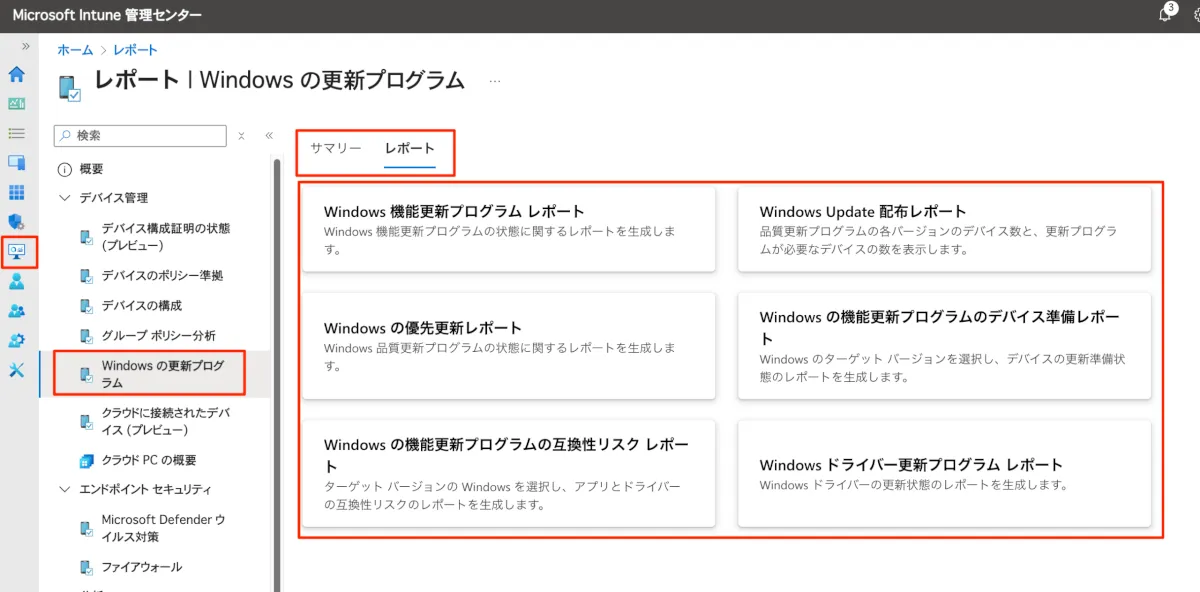Open Windows ドライバー更新プログラム レポート card
Image resolution: width=1200 pixels, height=592 pixels.
tap(944, 473)
